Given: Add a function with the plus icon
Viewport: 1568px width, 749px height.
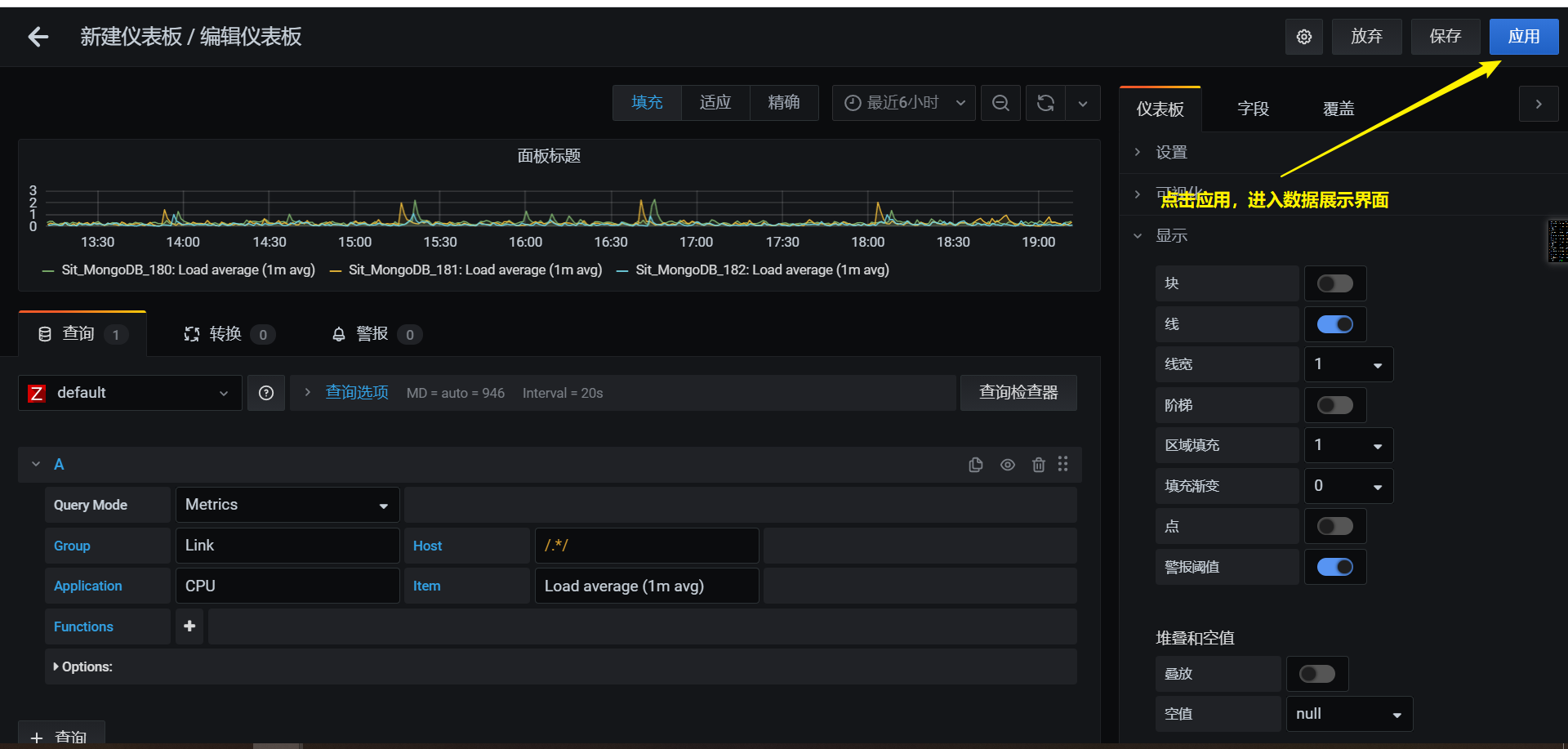Looking at the screenshot, I should pos(189,626).
